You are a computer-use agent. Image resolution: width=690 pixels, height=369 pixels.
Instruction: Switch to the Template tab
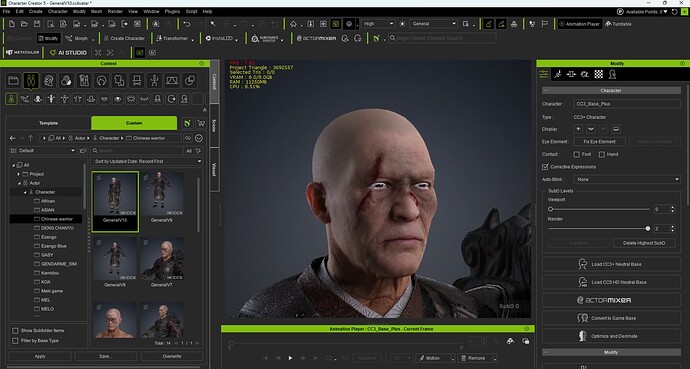(x=48, y=123)
